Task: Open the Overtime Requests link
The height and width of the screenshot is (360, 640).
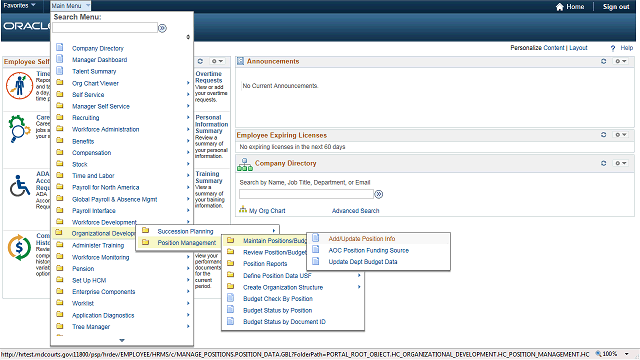Action: point(209,77)
